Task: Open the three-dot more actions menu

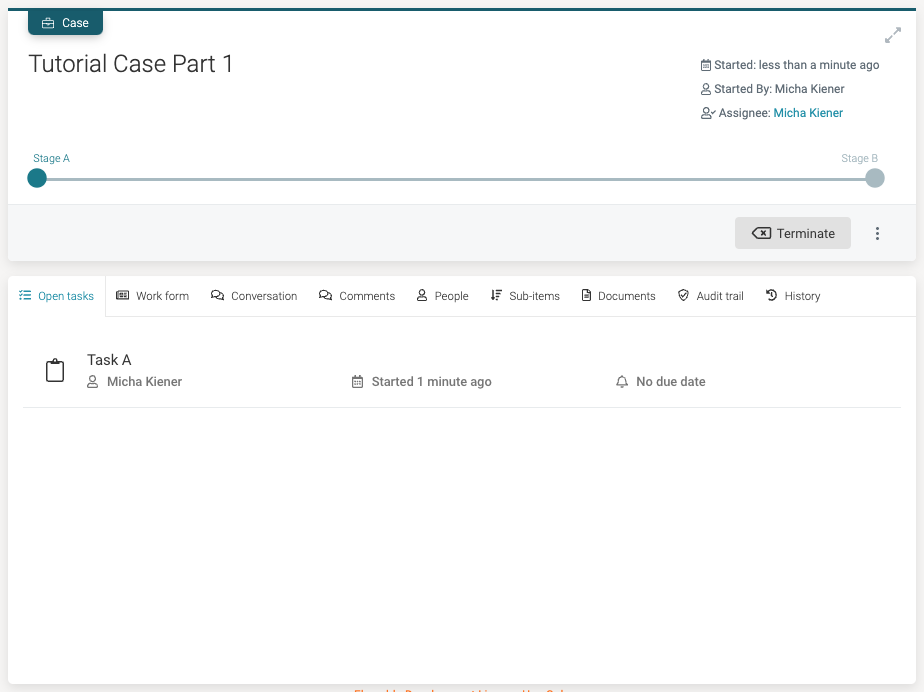Action: pos(877,233)
